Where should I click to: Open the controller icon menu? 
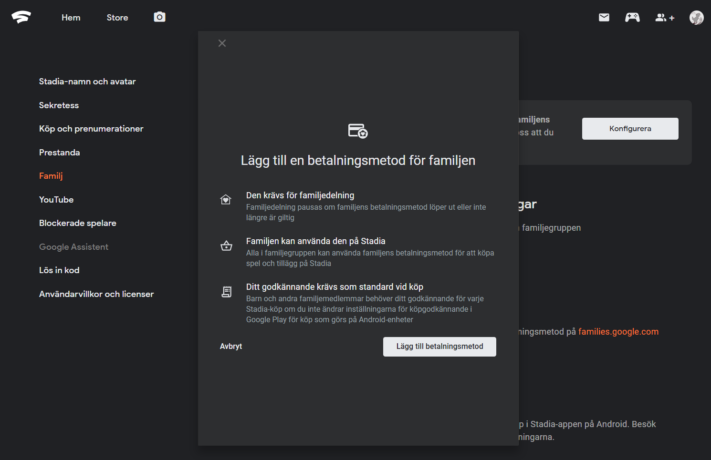pos(632,17)
